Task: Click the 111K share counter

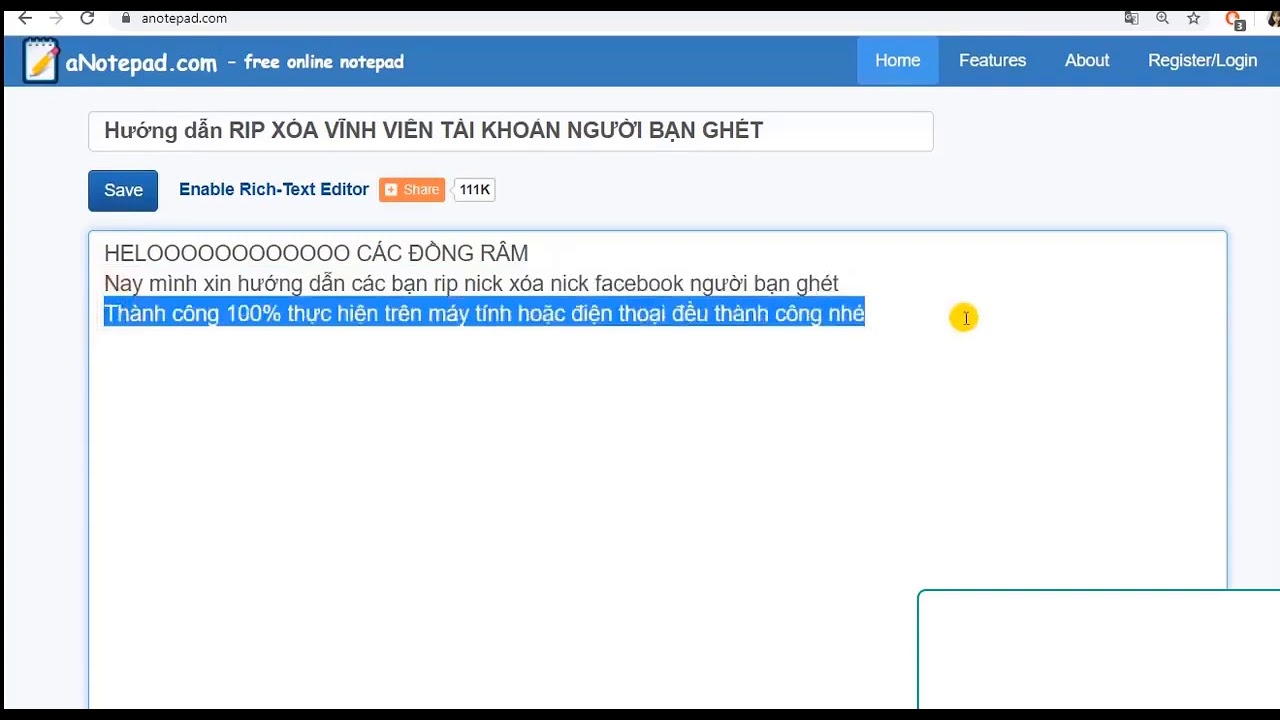Action: point(475,190)
